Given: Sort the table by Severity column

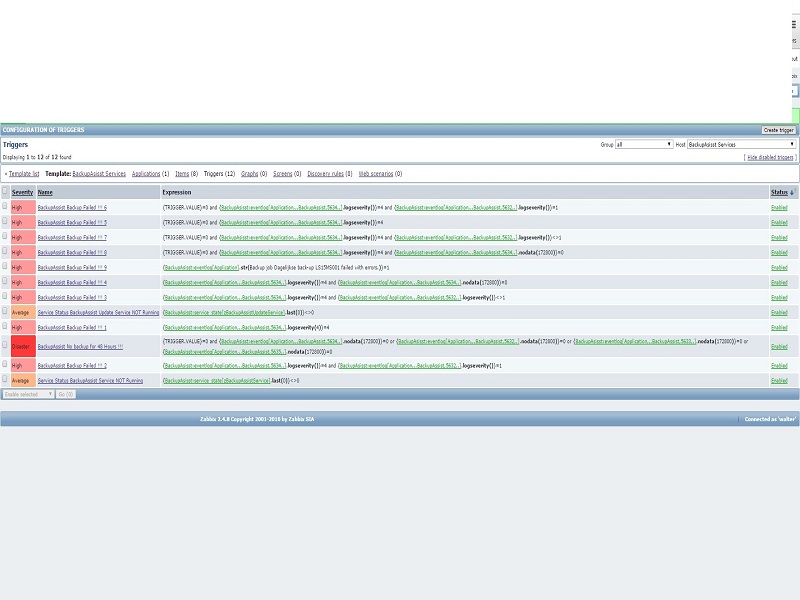Looking at the screenshot, I should (x=22, y=192).
